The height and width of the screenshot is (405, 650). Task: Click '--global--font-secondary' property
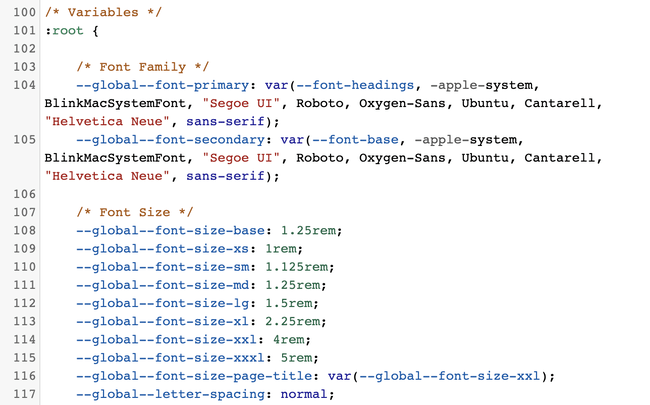170,140
